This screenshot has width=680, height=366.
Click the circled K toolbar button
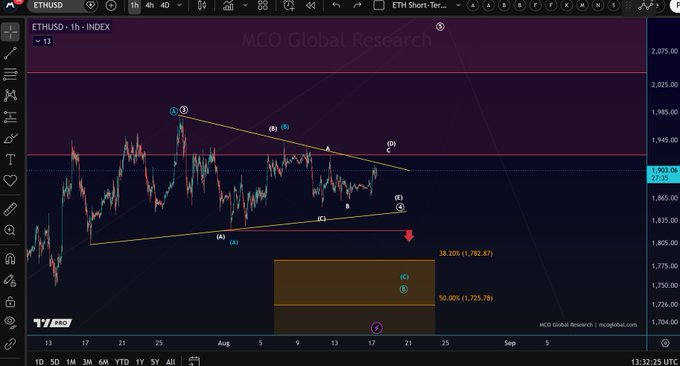tap(566, 6)
